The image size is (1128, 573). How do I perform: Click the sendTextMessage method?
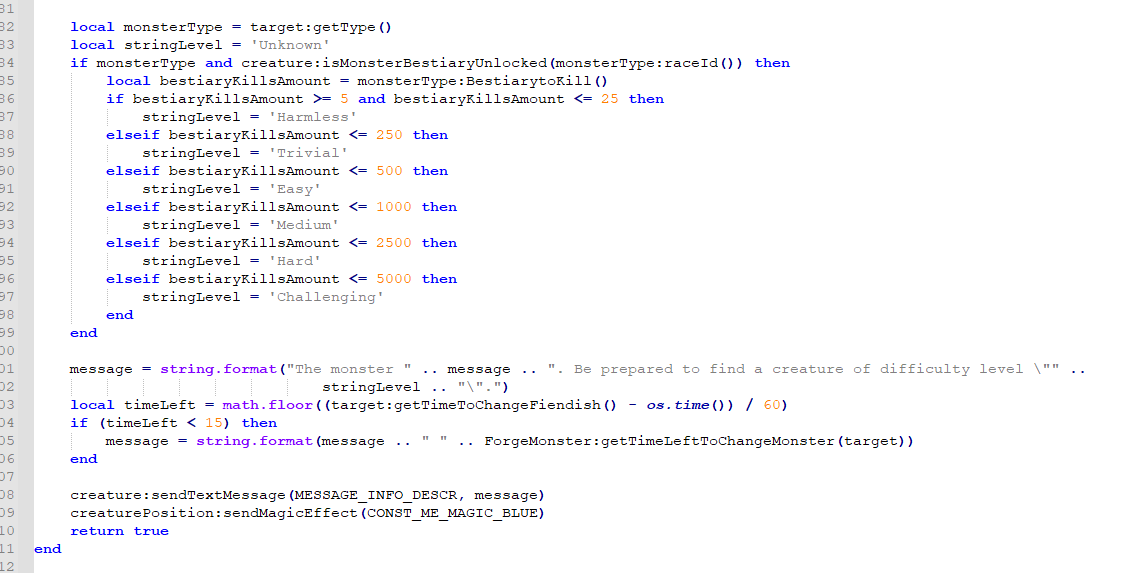218,495
